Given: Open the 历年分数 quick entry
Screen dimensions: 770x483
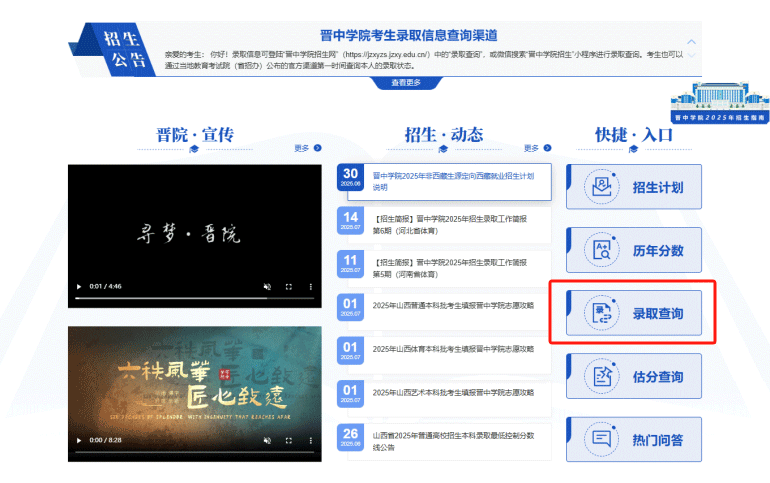Looking at the screenshot, I should [x=634, y=250].
